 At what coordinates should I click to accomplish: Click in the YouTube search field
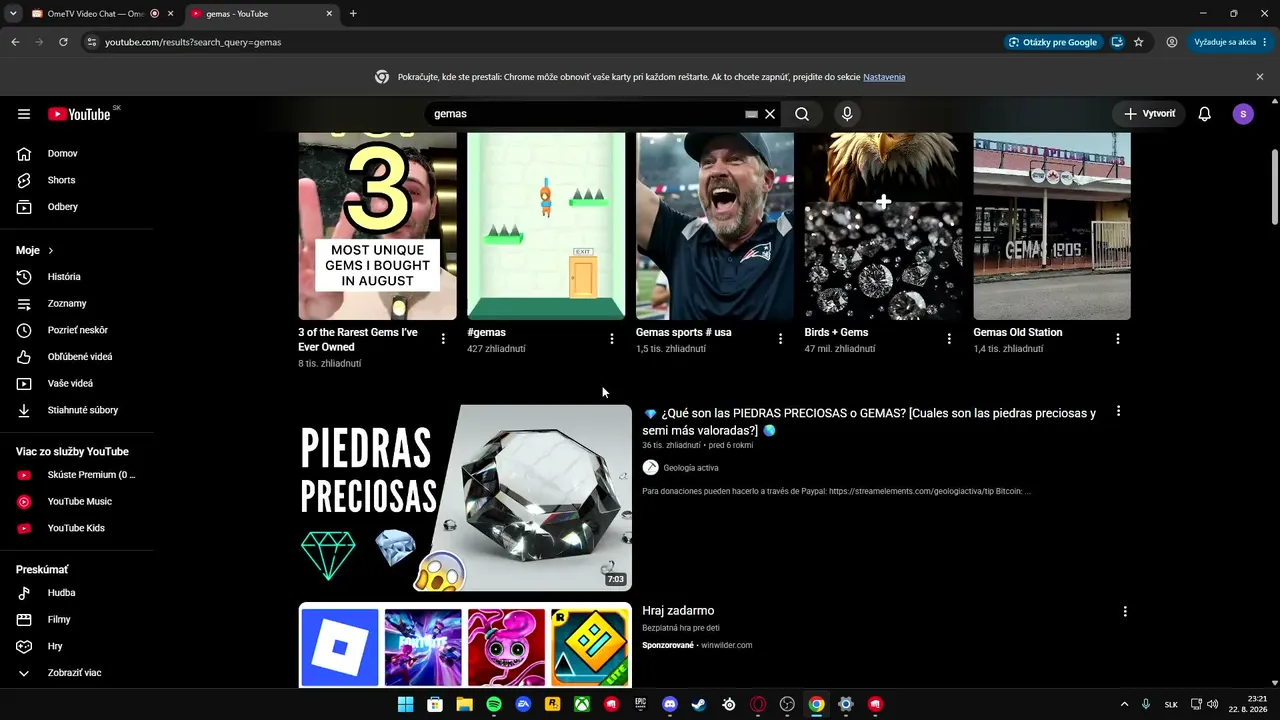[x=588, y=114]
